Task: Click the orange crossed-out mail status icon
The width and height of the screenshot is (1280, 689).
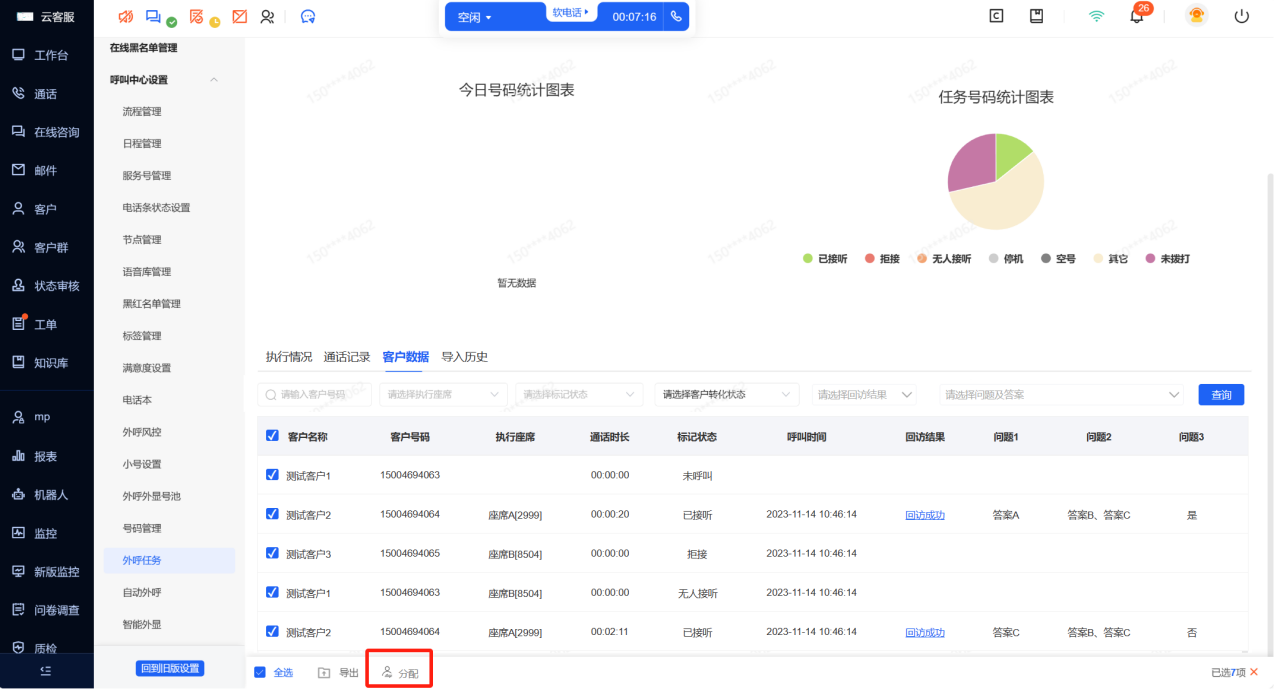Action: [239, 17]
